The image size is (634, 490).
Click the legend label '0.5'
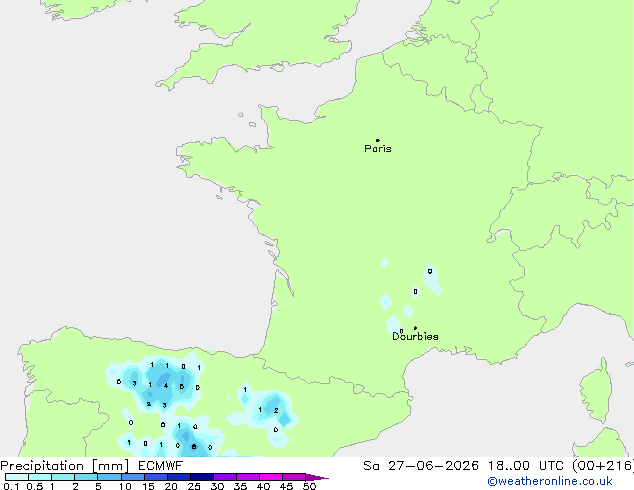pos(35,486)
